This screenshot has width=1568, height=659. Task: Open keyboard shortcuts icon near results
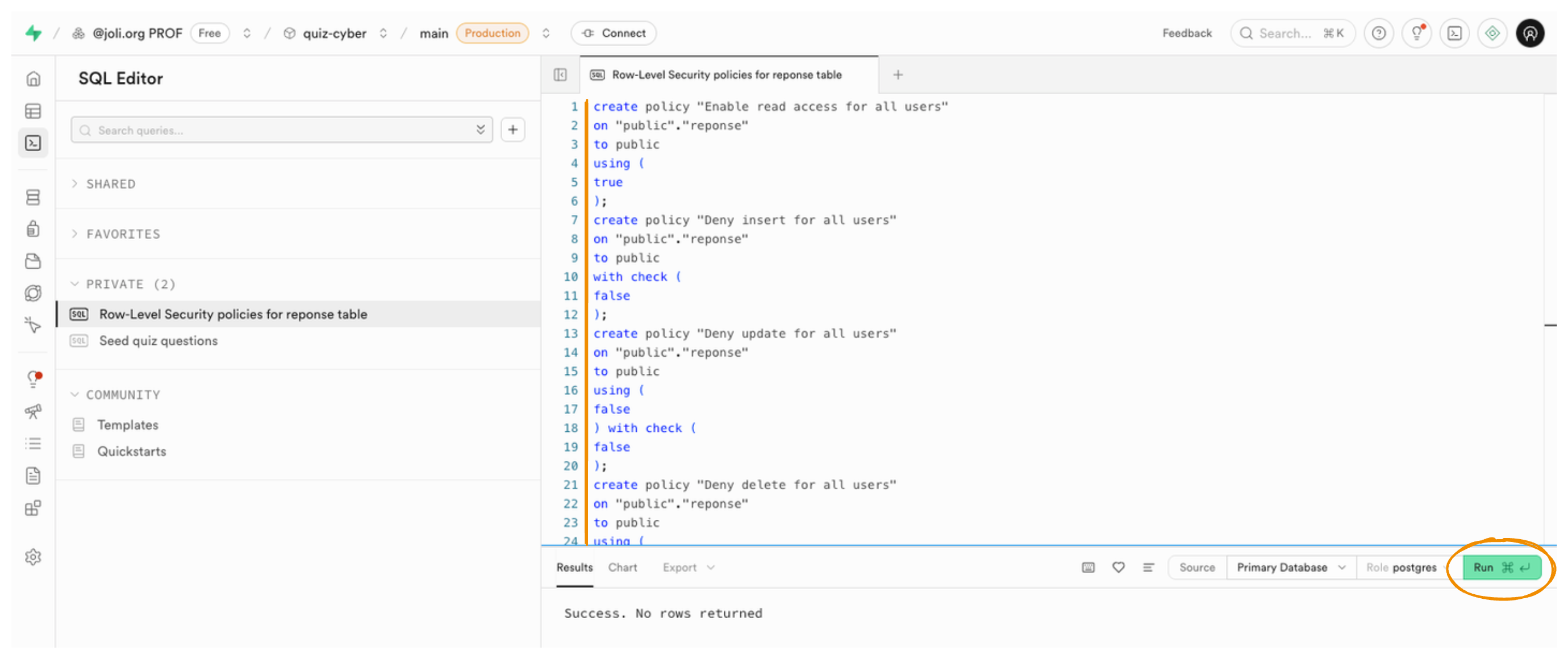[x=1089, y=567]
